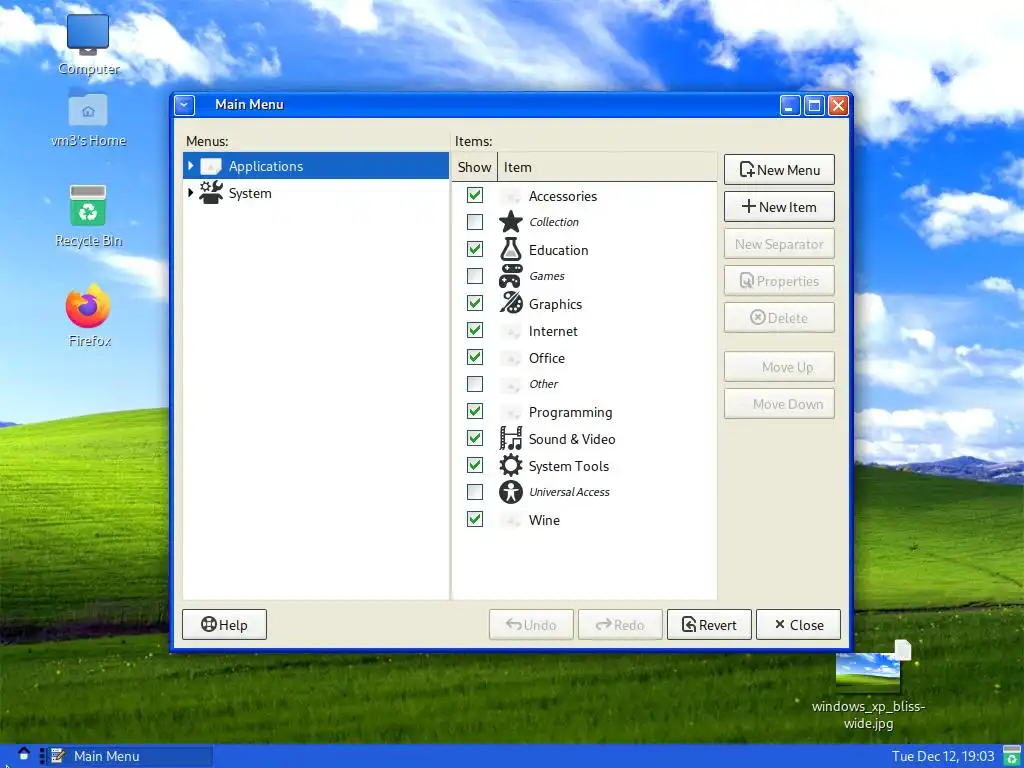Enable the Other show checkbox
Image resolution: width=1024 pixels, height=768 pixels.
475,384
